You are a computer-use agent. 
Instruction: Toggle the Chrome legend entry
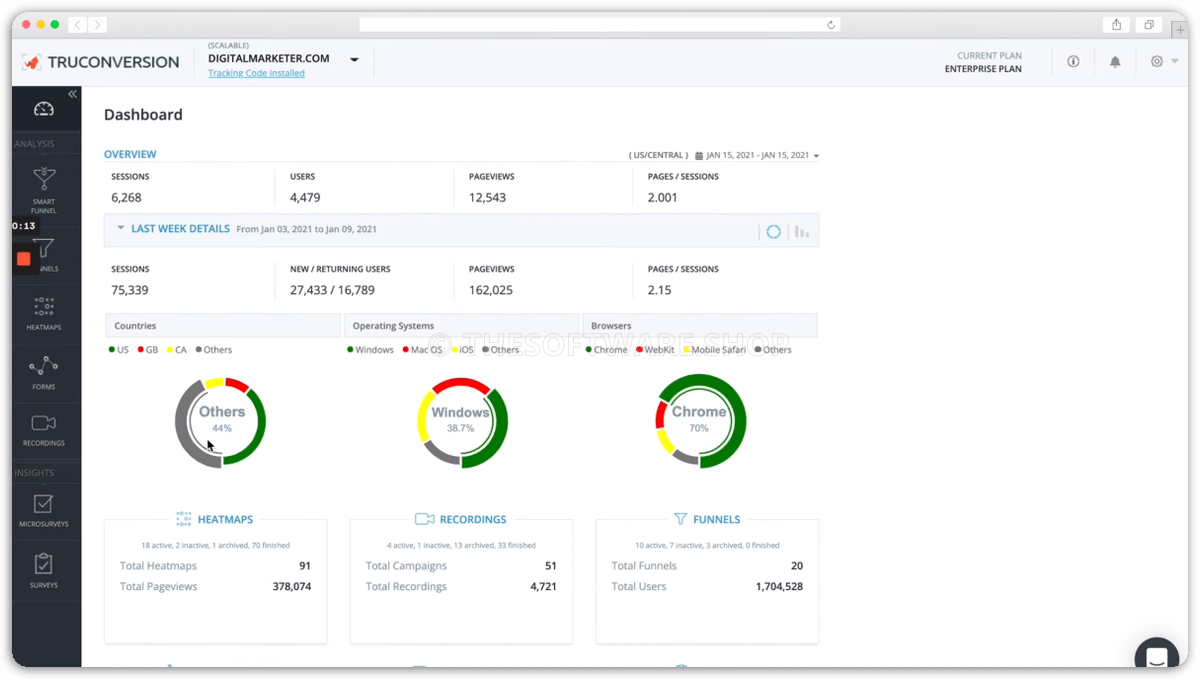(607, 350)
